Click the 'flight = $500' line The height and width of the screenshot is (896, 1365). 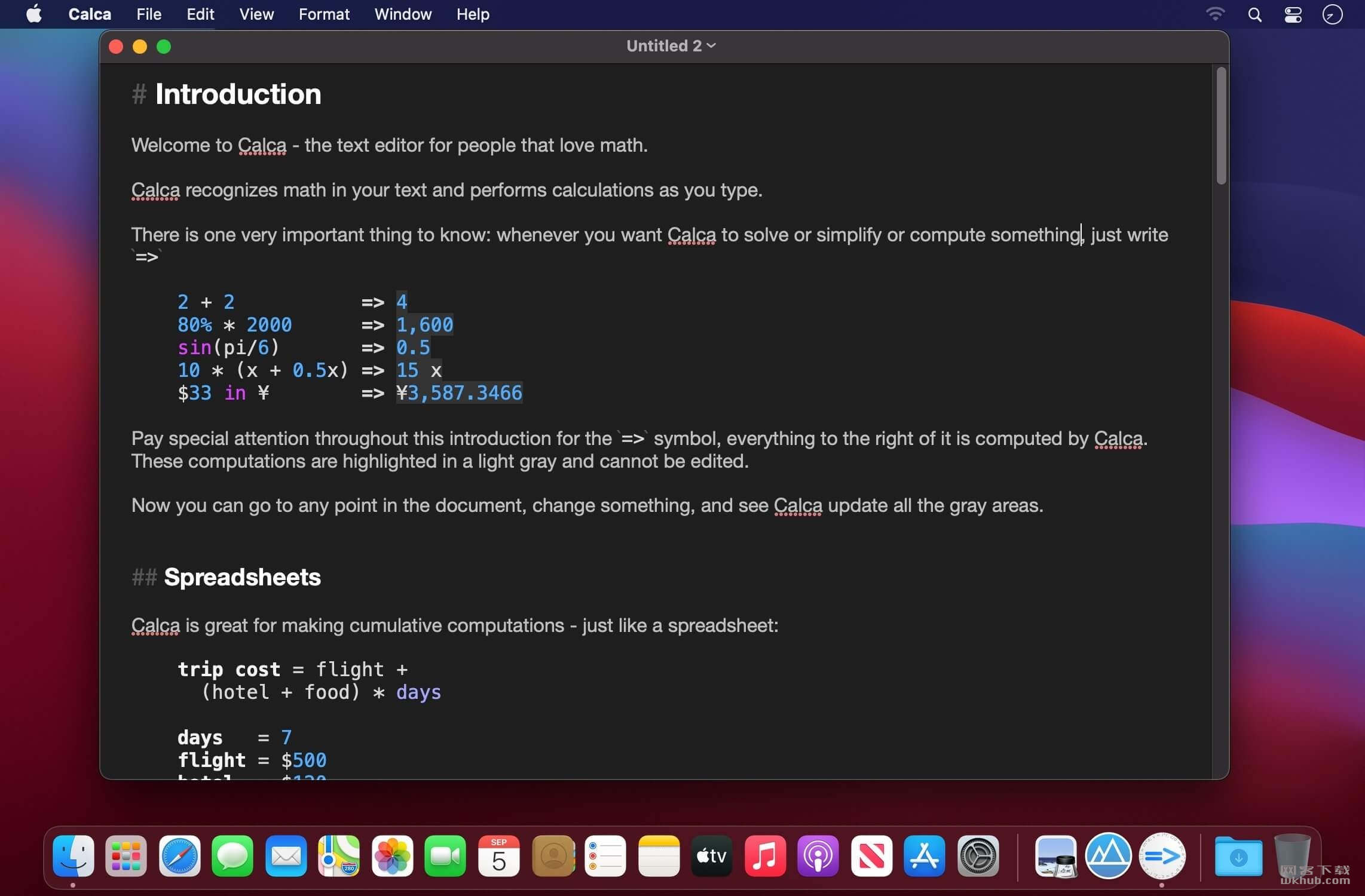point(252,760)
